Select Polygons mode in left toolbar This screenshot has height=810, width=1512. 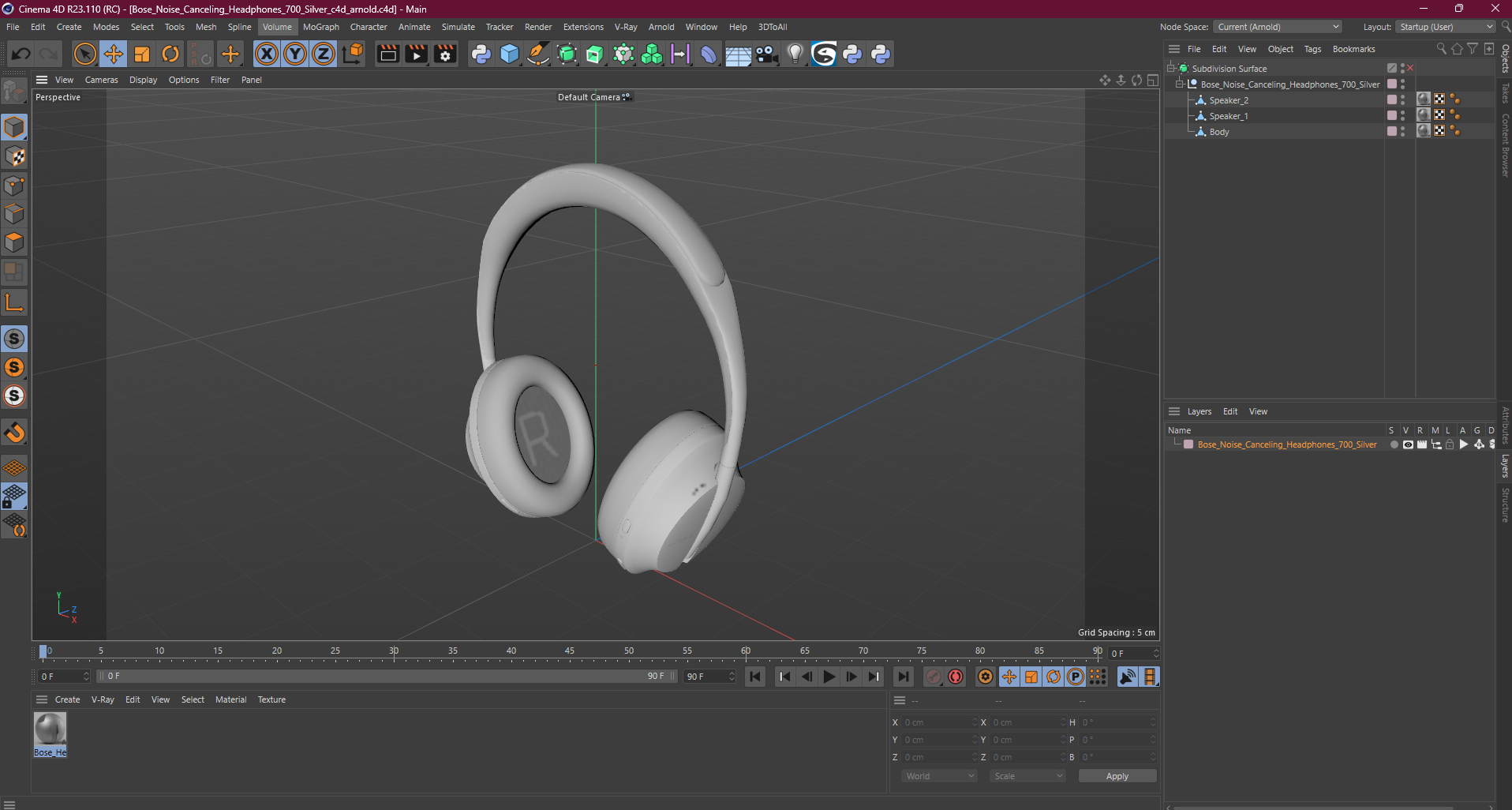click(14, 242)
